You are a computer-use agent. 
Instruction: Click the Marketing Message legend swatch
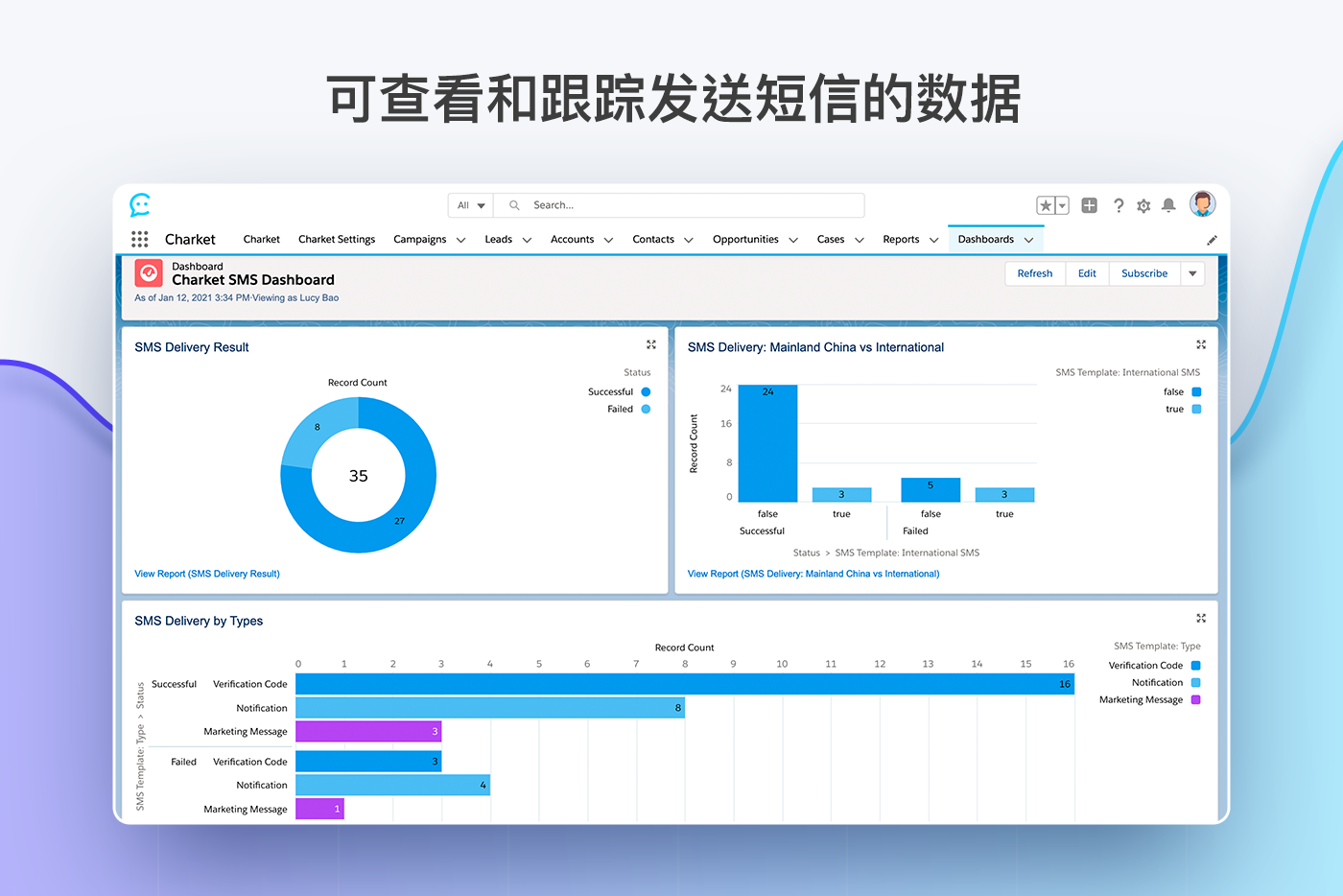pos(1196,699)
